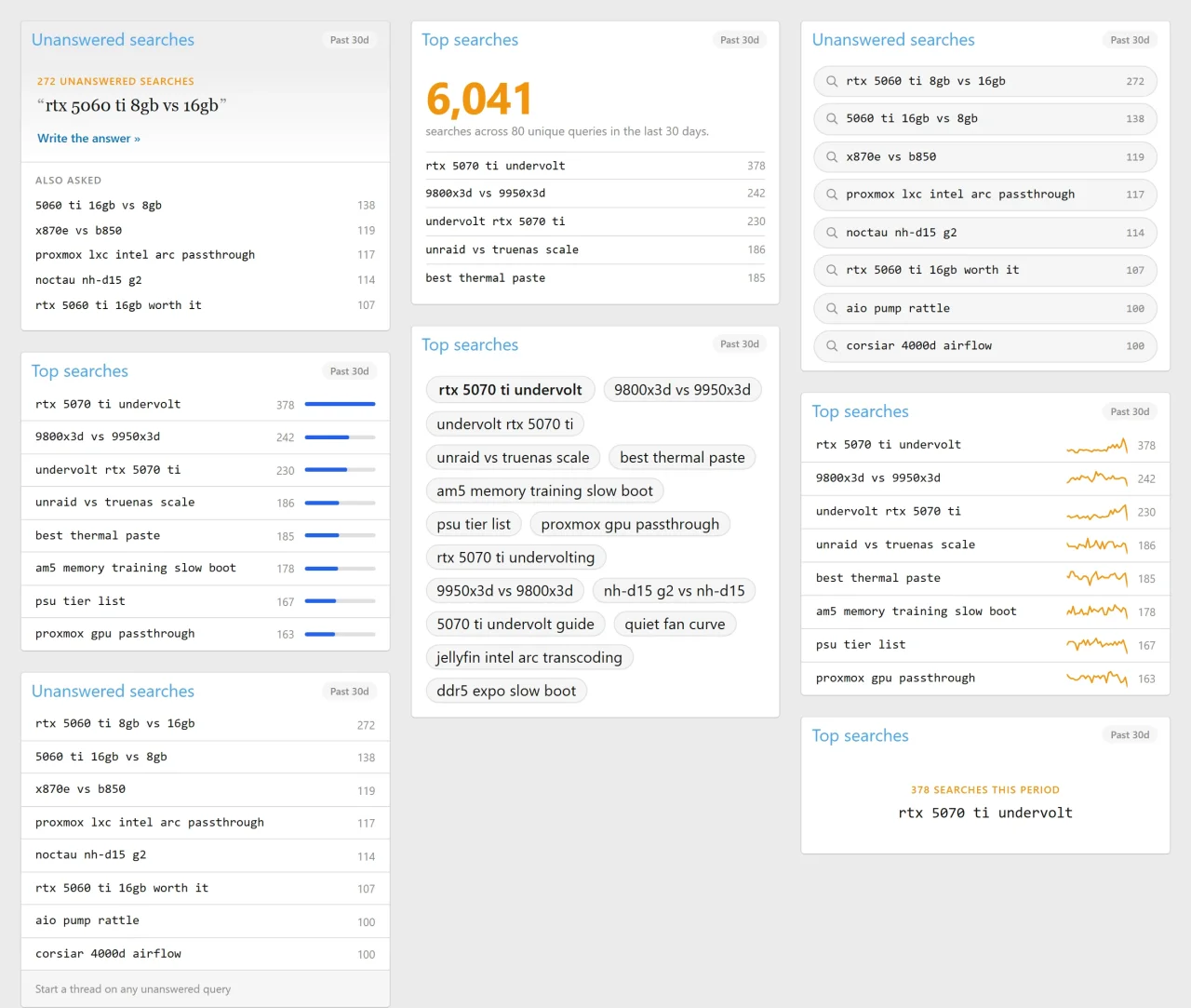Open 'x870e vs b850' under Also Asked
This screenshot has height=1008, width=1191.
pyautogui.click(x=205, y=231)
